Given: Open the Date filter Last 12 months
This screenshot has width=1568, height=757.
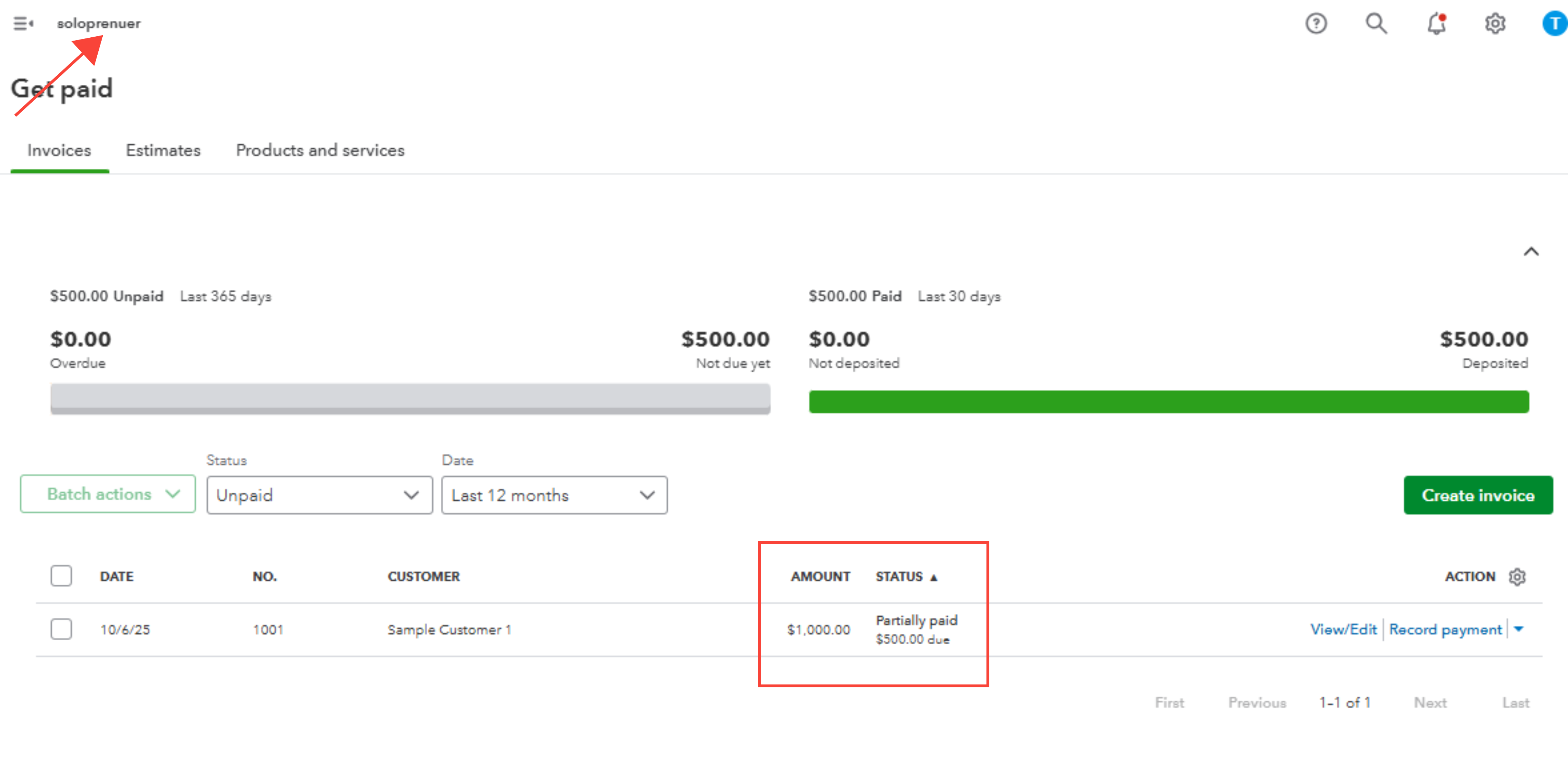Looking at the screenshot, I should 554,495.
